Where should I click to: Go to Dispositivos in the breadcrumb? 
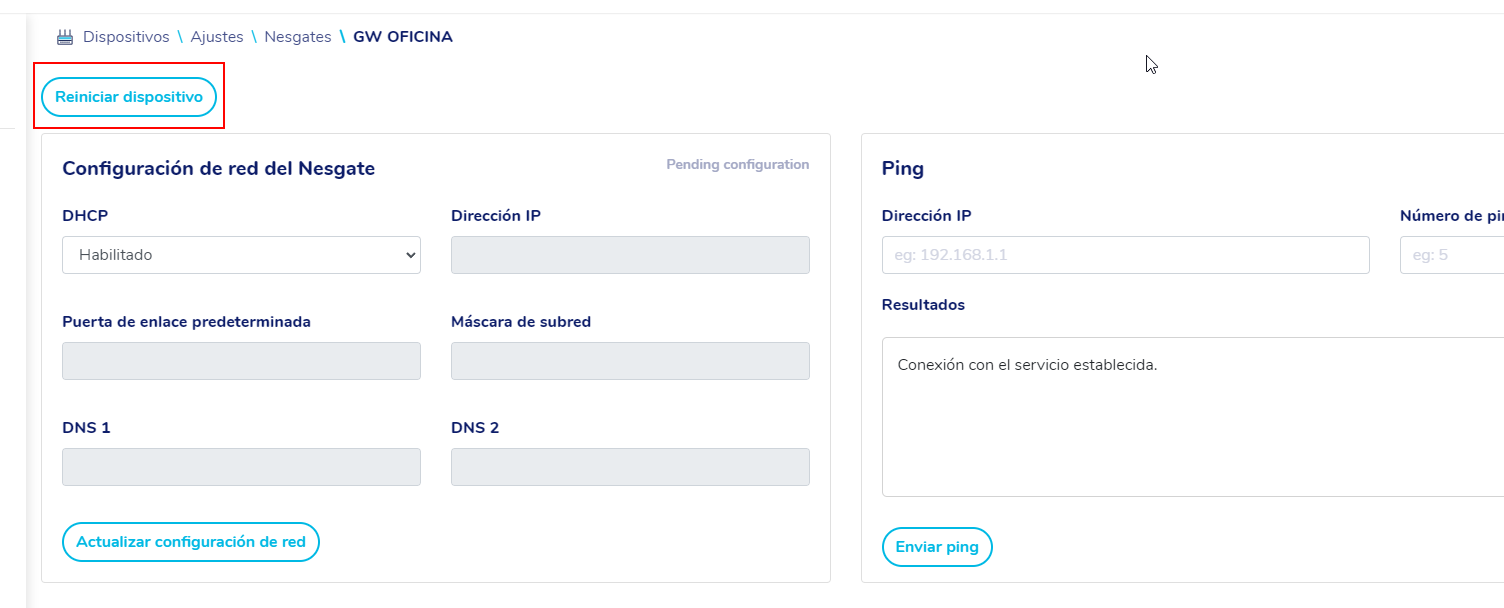tap(126, 37)
